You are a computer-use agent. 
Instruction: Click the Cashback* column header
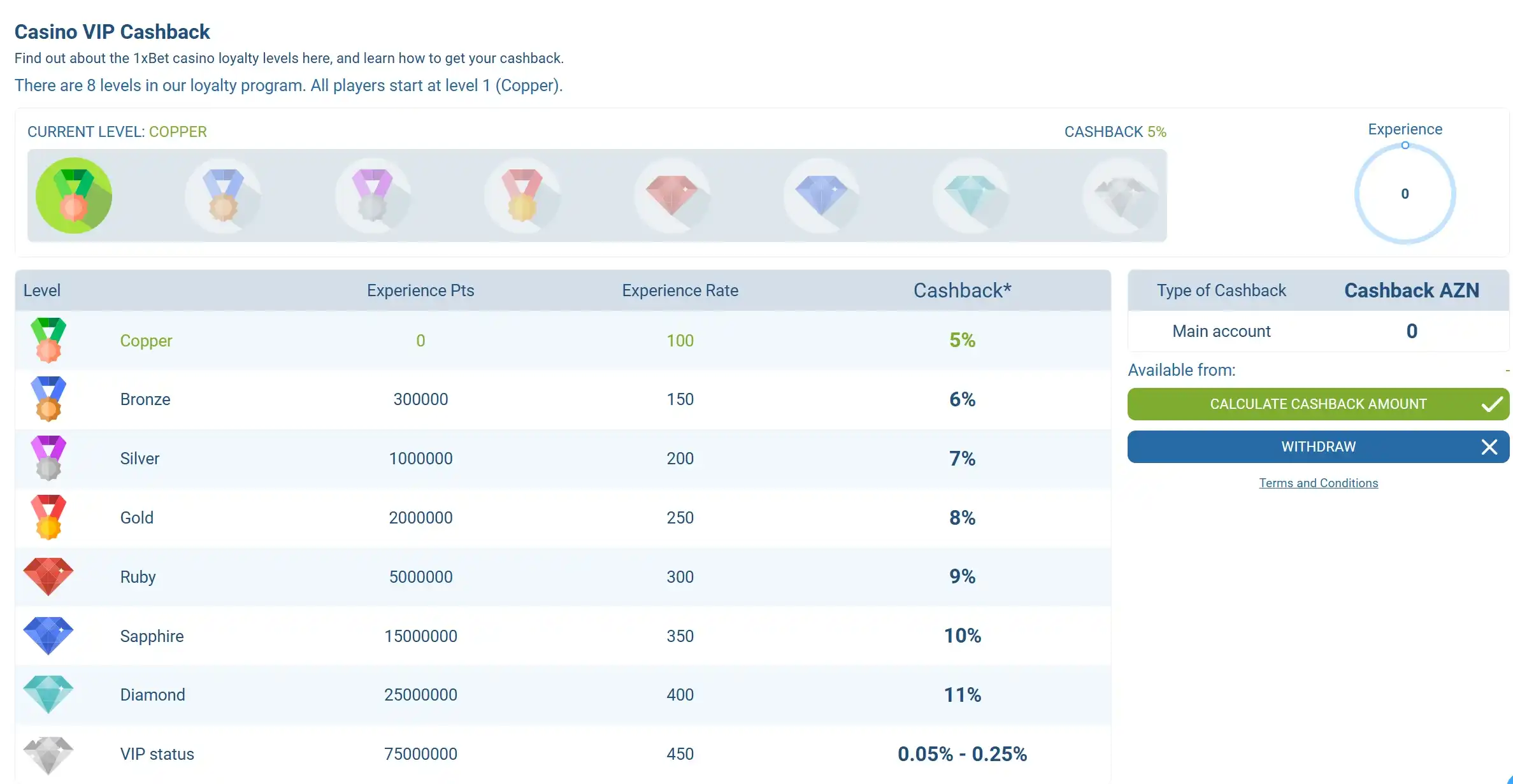[x=962, y=290]
